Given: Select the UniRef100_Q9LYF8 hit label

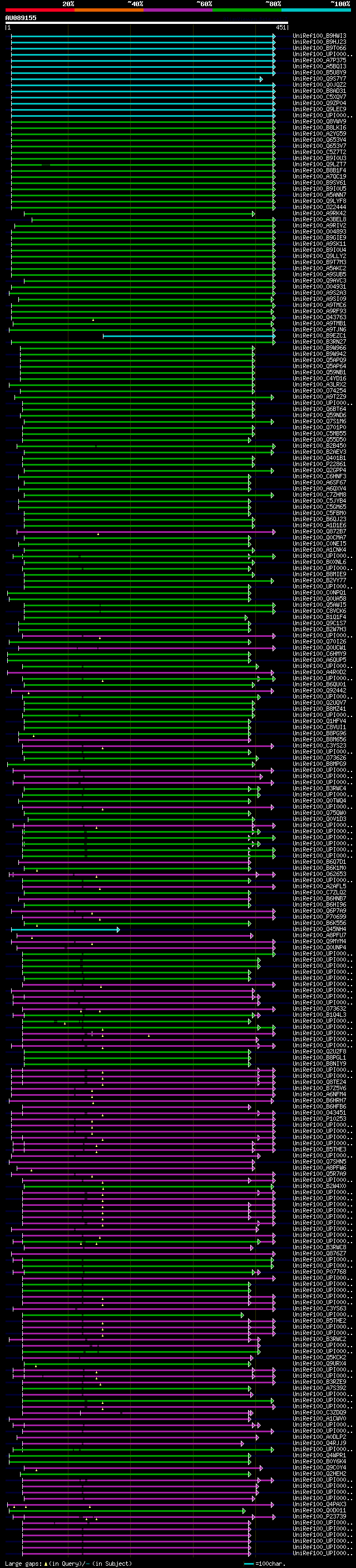Looking at the screenshot, I should [x=319, y=201].
